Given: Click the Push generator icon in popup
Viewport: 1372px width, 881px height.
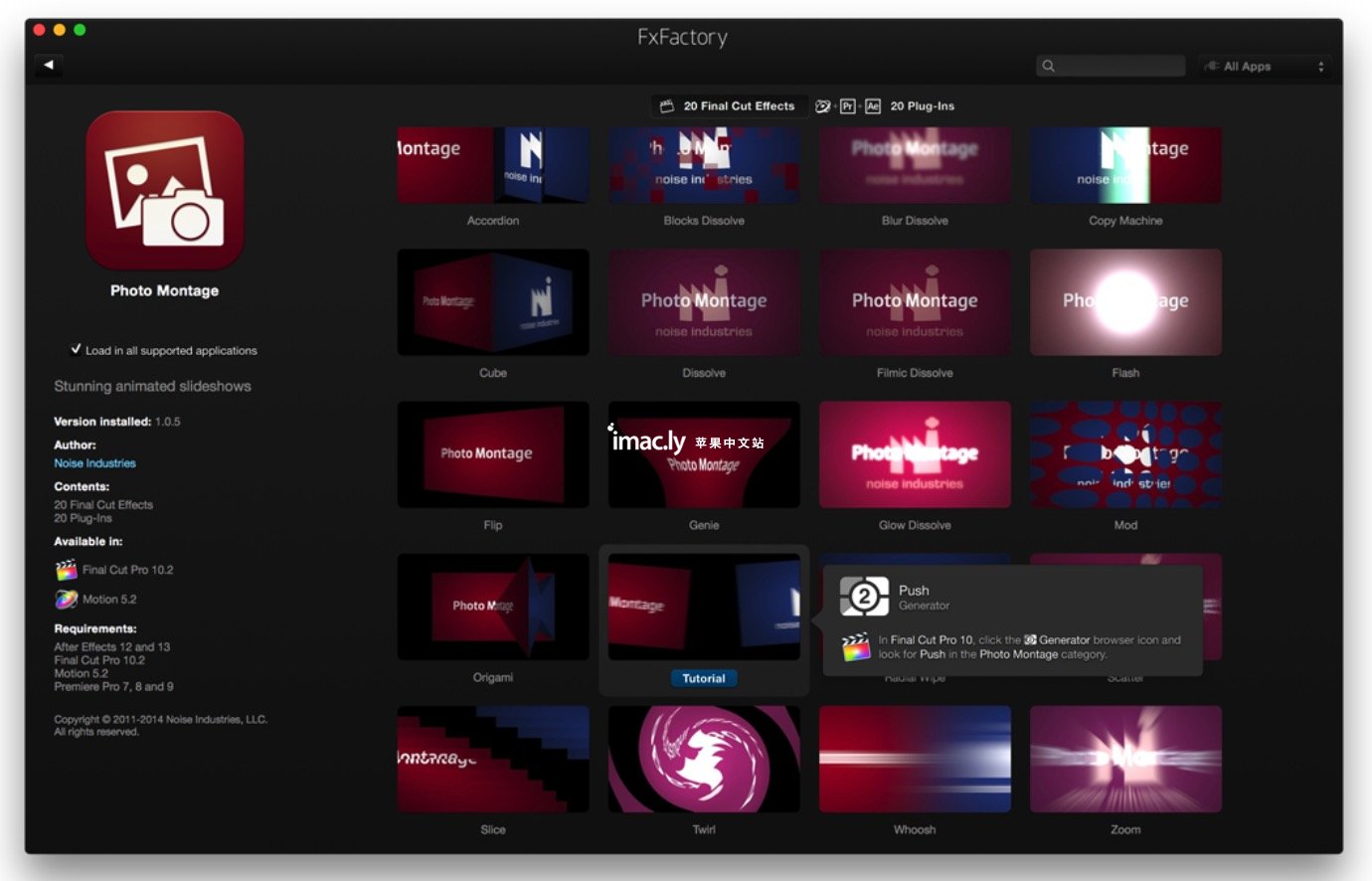Looking at the screenshot, I should [x=864, y=597].
